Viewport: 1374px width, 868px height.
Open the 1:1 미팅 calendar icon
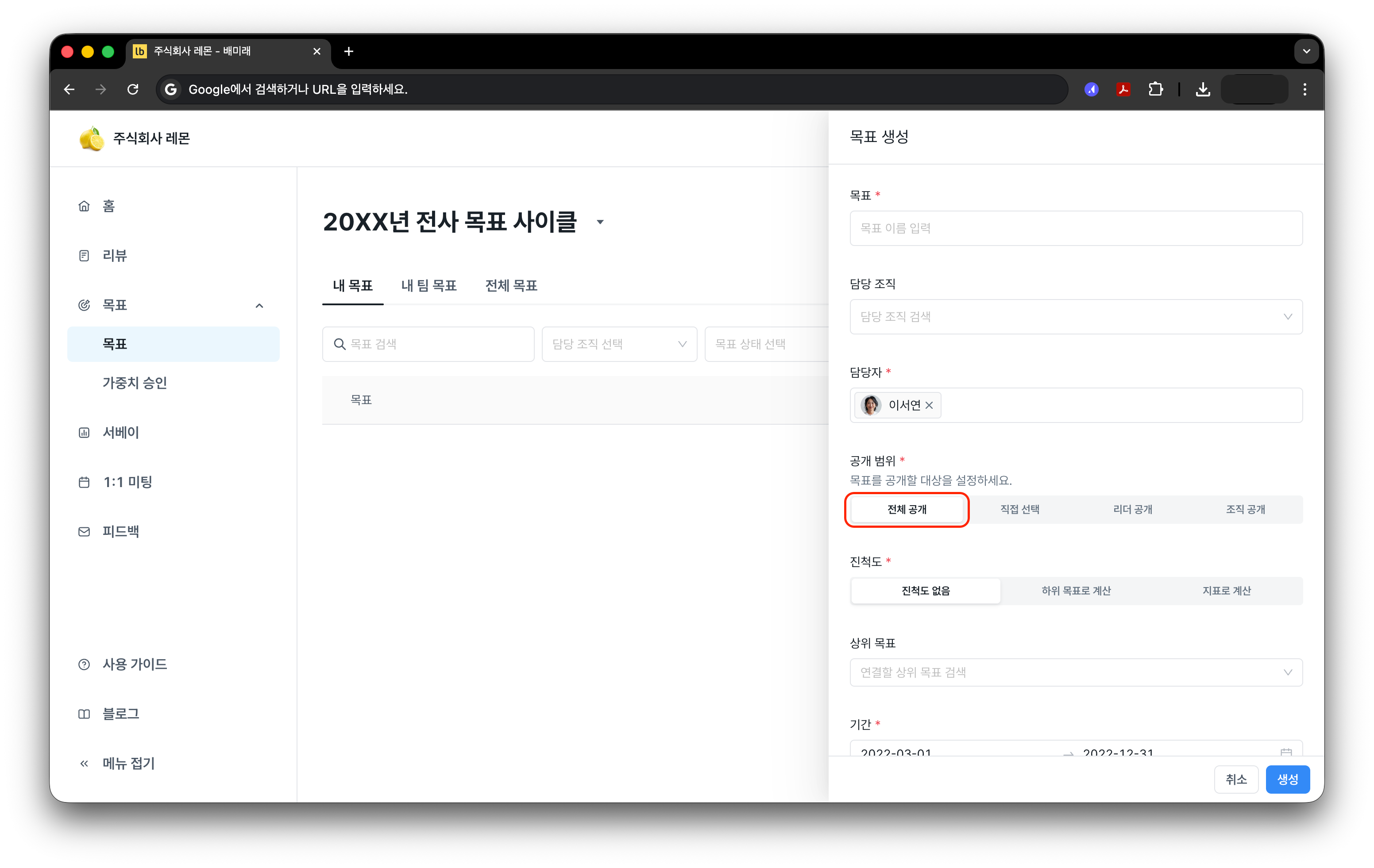(x=84, y=482)
